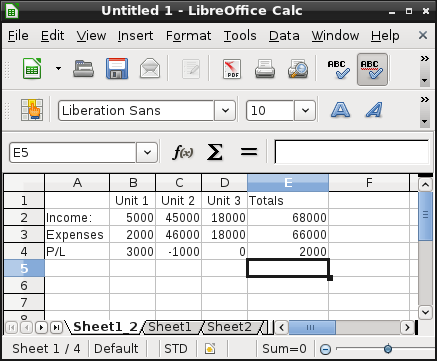Click the last sheet navigation arrow

tap(56, 327)
